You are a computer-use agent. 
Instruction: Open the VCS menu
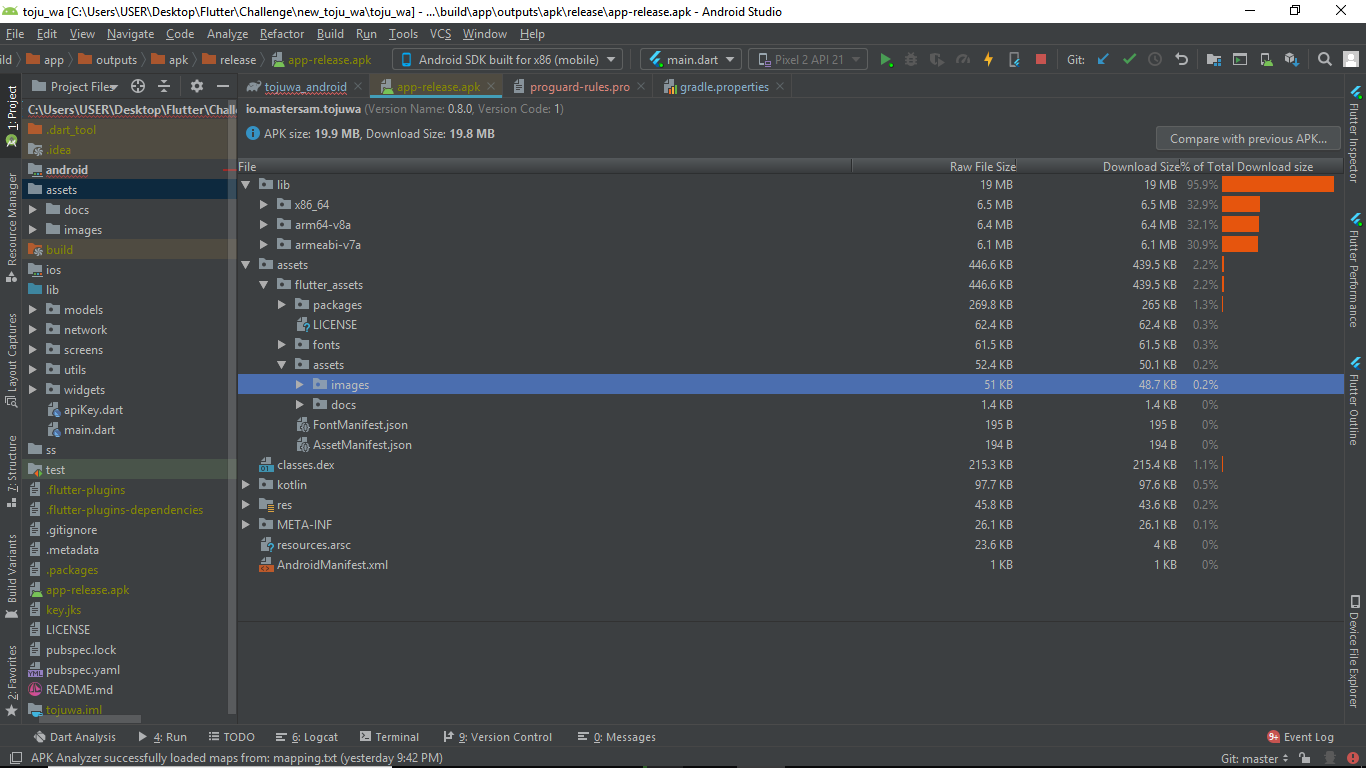[x=440, y=34]
